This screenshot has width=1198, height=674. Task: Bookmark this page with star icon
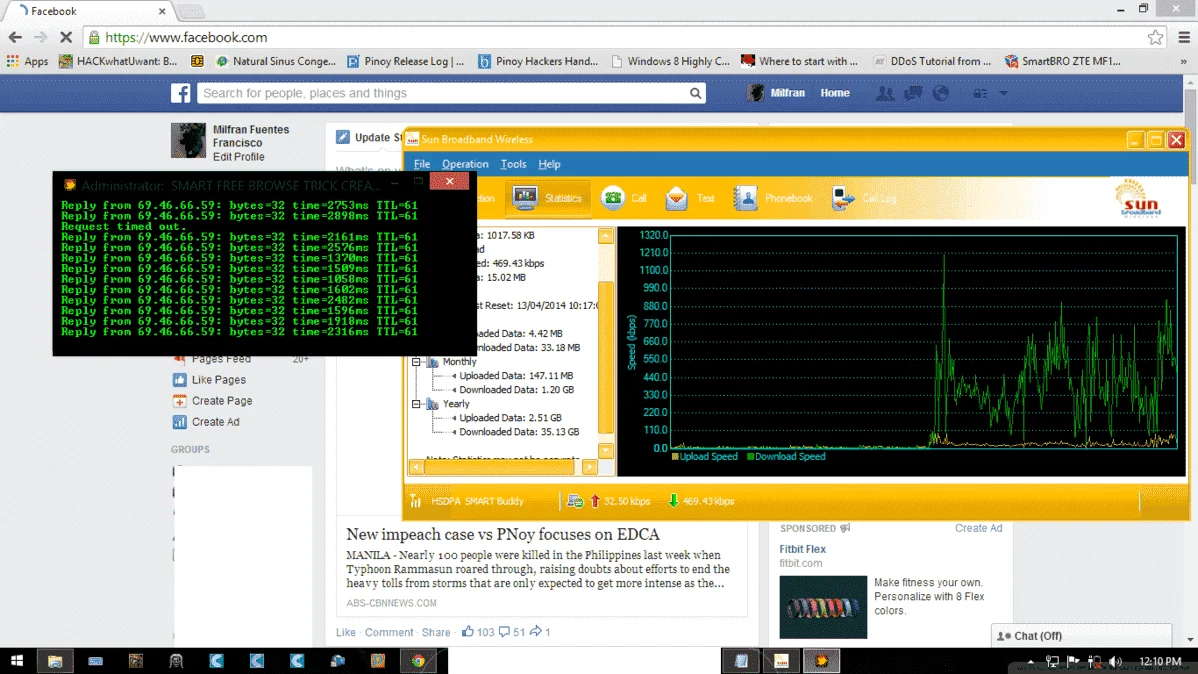pyautogui.click(x=1155, y=37)
